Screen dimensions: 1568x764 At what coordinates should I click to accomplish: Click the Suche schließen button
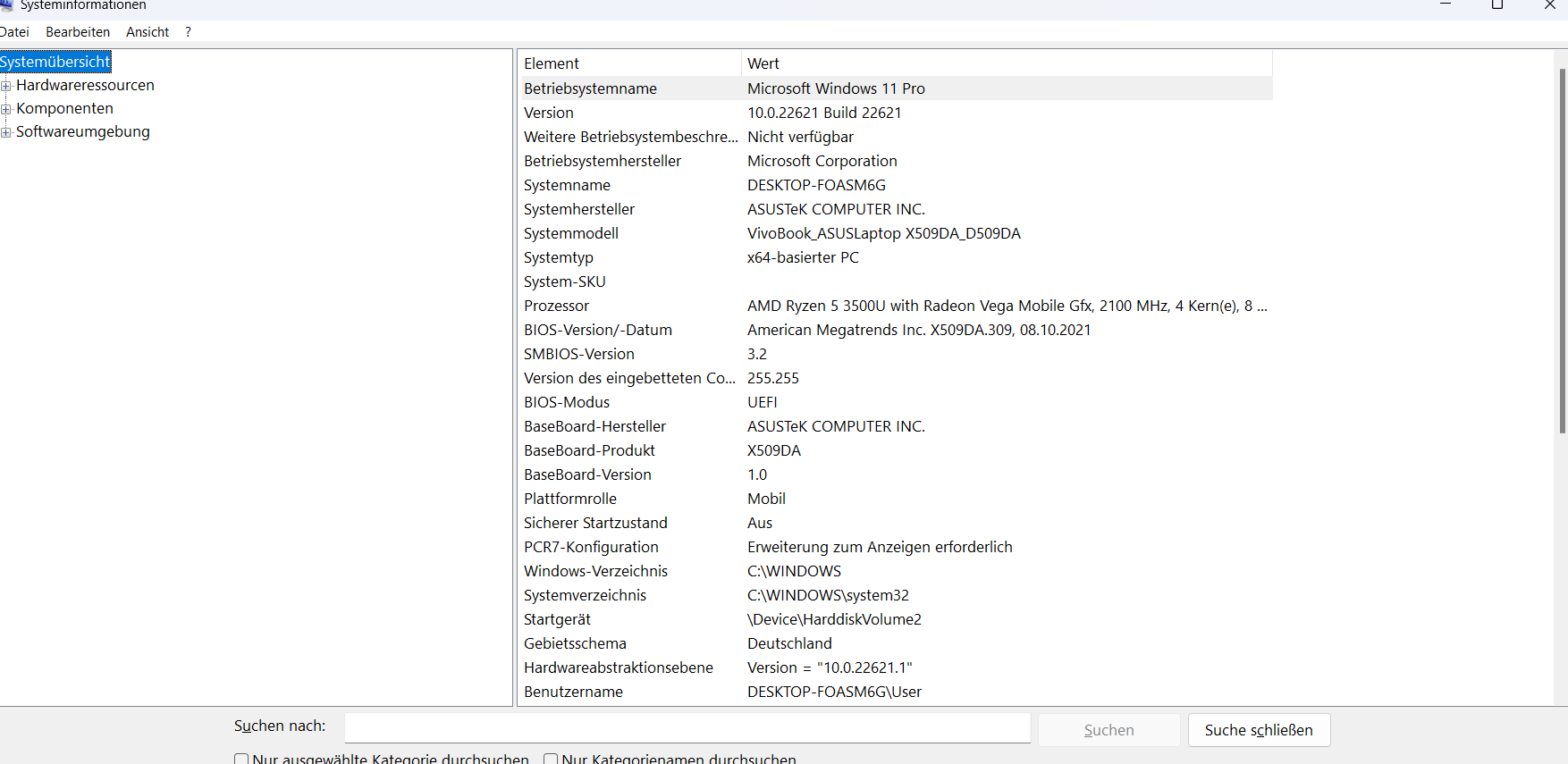pos(1259,730)
